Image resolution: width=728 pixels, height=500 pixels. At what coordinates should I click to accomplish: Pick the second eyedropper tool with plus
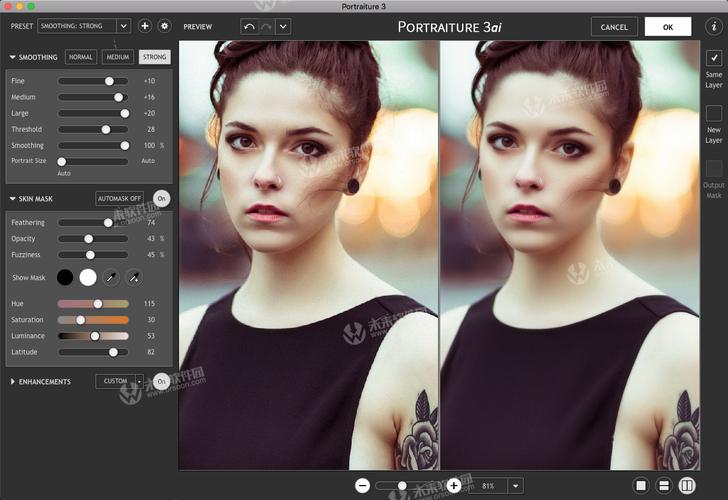click(x=134, y=278)
